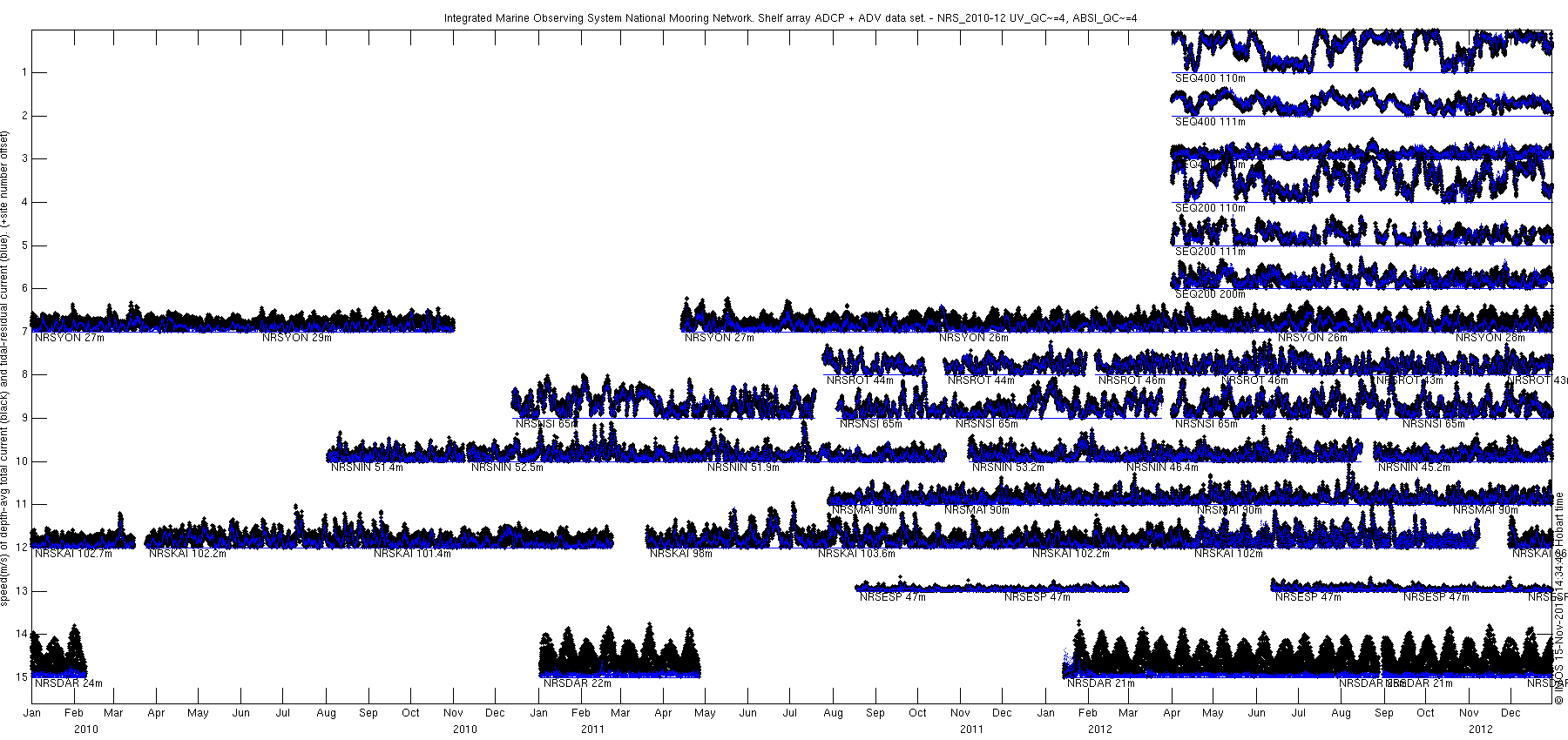Select the SEQ200 200m label

tap(1210, 294)
